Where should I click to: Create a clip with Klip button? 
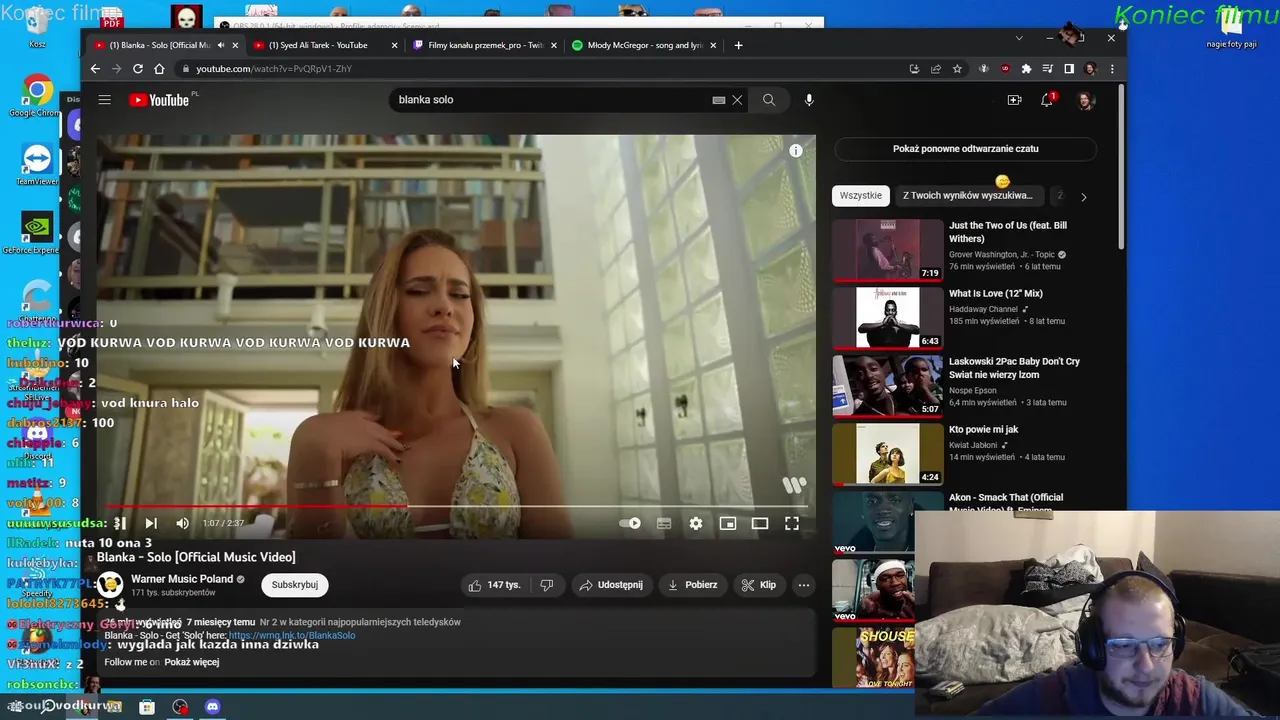(758, 585)
